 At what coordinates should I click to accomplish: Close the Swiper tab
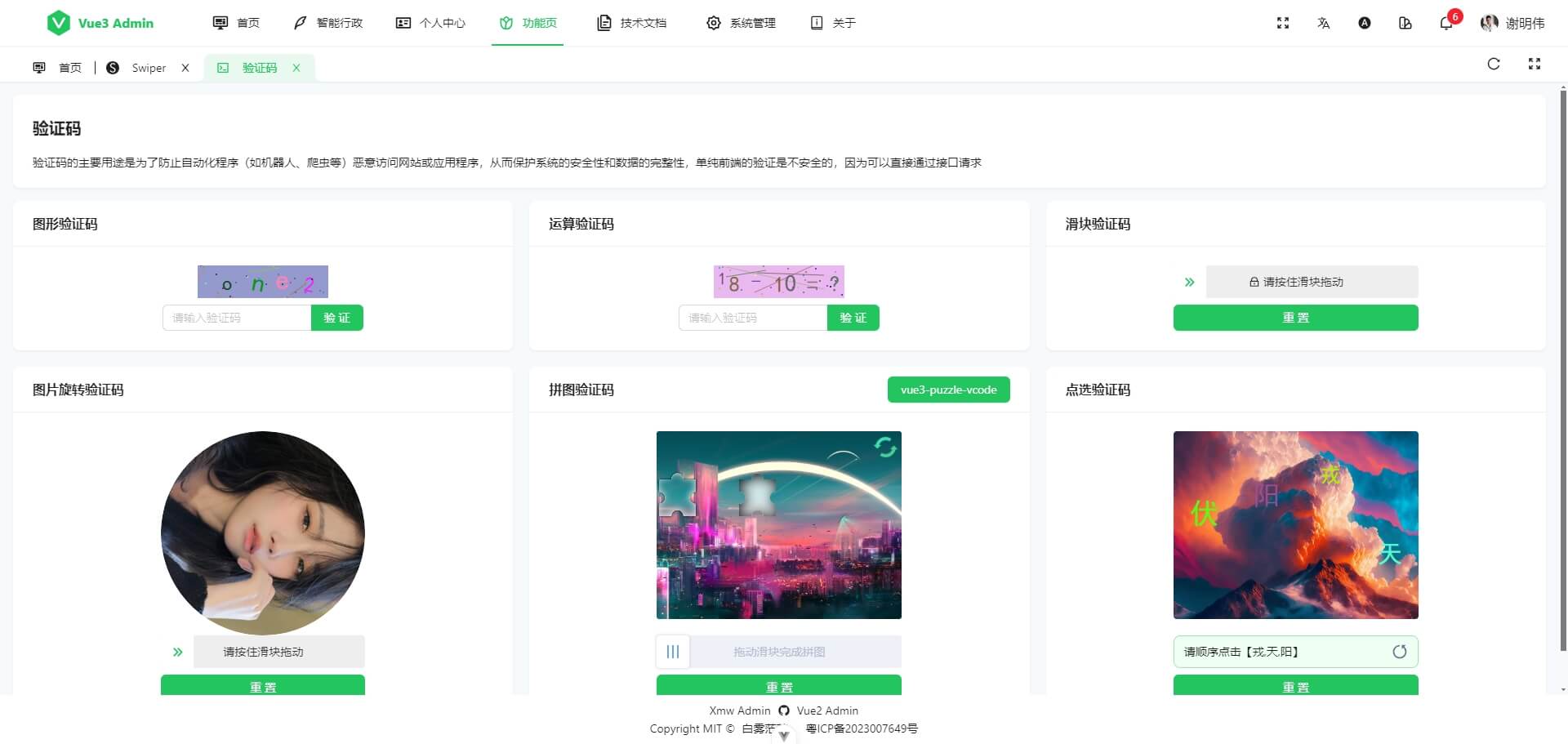click(x=185, y=68)
